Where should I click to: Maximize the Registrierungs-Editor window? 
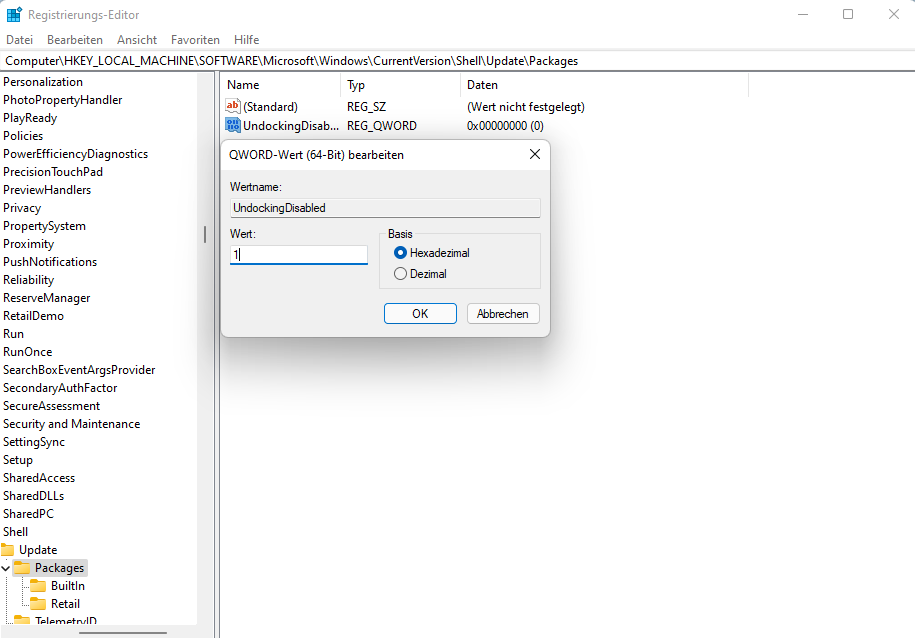click(848, 14)
